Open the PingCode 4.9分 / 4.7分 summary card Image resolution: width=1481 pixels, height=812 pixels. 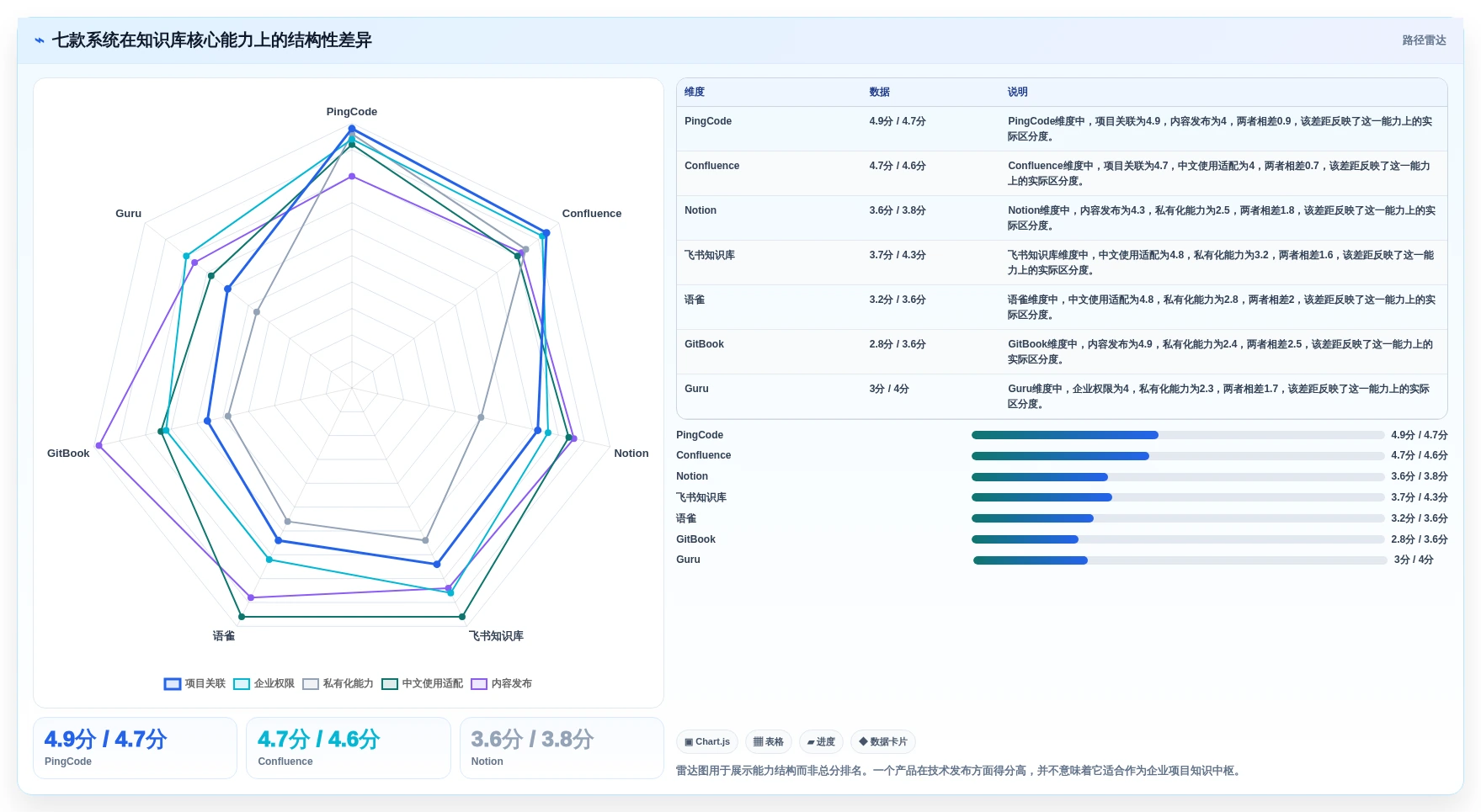(x=135, y=748)
